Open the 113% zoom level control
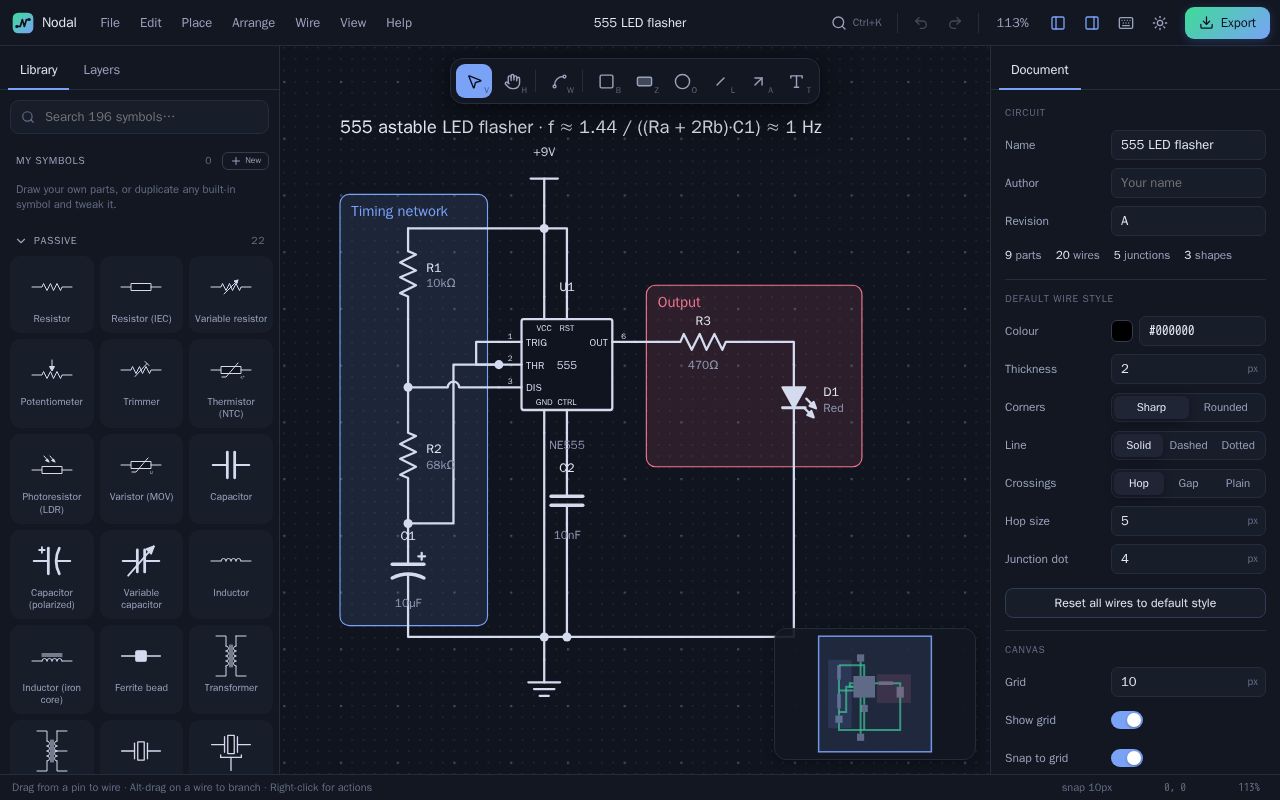 [x=1013, y=23]
